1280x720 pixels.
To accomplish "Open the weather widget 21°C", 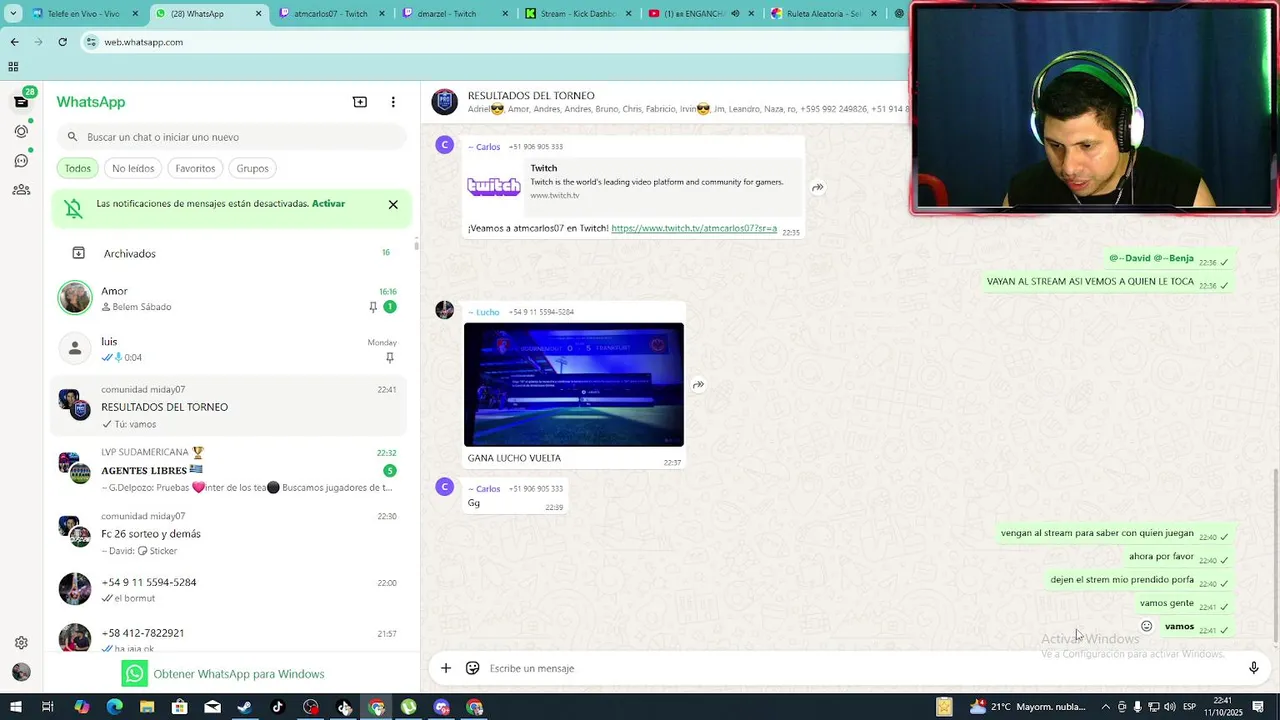I will coord(1027,707).
